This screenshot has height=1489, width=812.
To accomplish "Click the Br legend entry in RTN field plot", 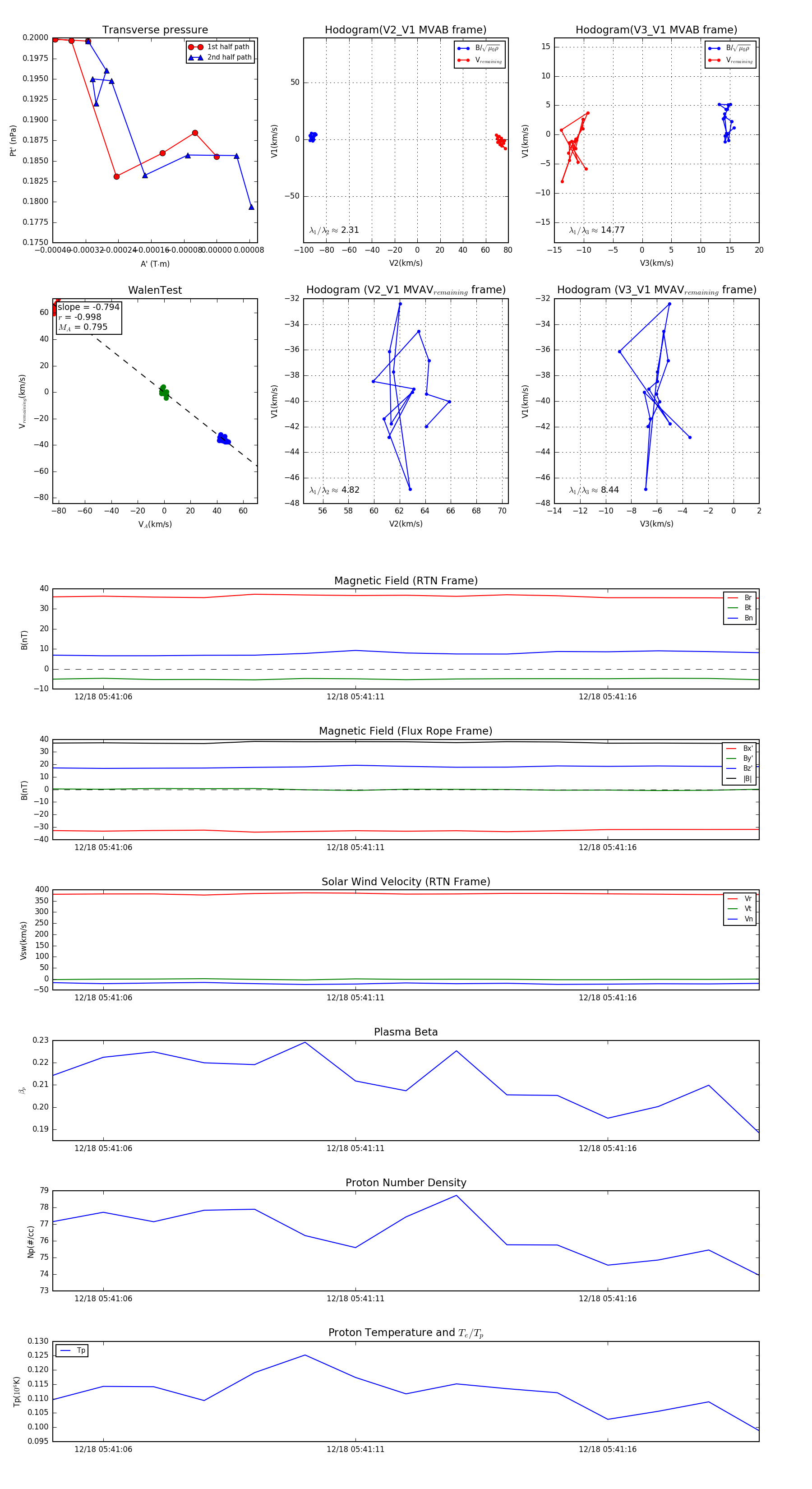I will [740, 598].
